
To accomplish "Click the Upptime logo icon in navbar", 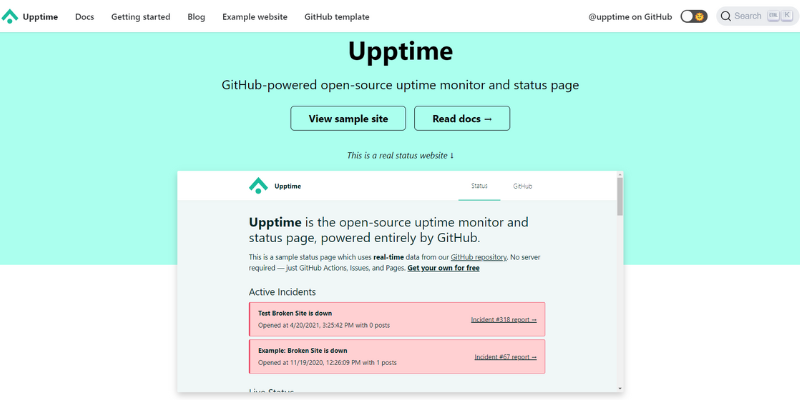I will pos(10,16).
